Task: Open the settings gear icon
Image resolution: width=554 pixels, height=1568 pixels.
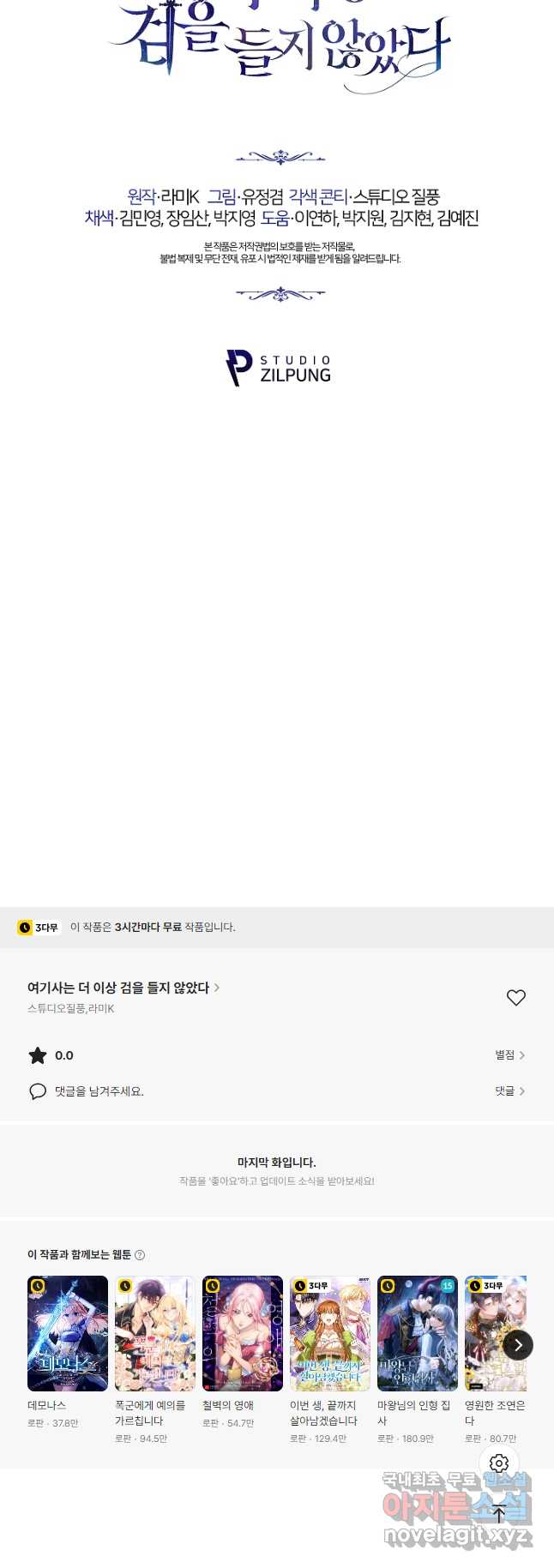Action: 499,1463
